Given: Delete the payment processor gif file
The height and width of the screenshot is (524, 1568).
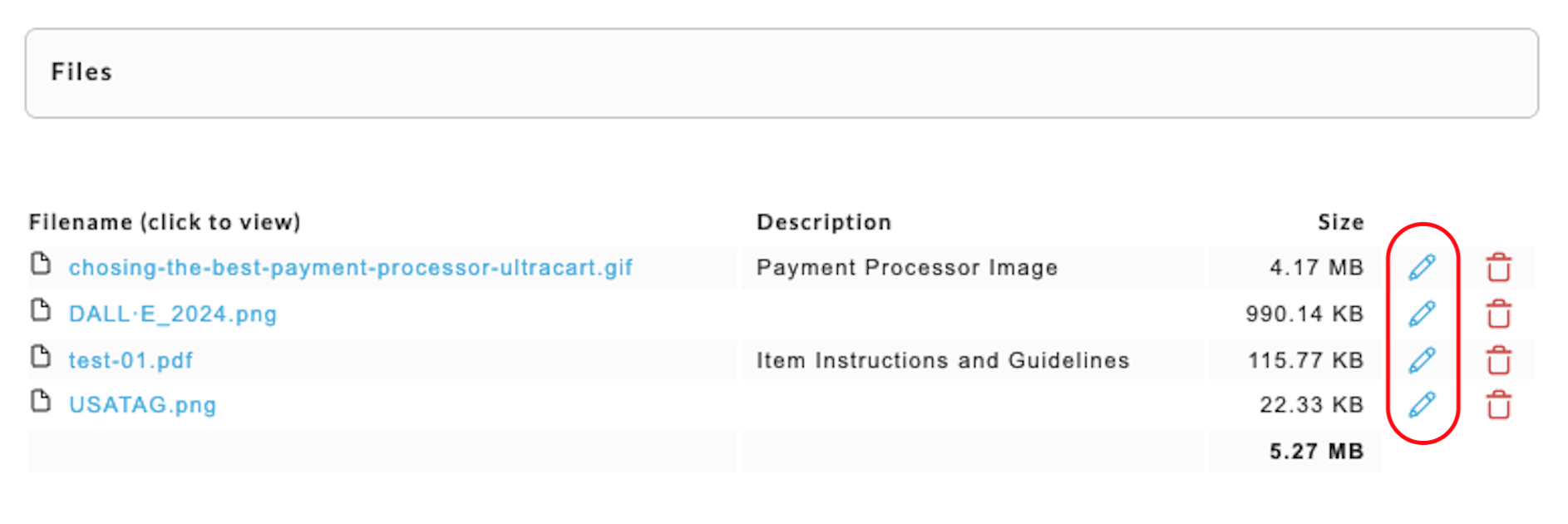Looking at the screenshot, I should pyautogui.click(x=1498, y=267).
